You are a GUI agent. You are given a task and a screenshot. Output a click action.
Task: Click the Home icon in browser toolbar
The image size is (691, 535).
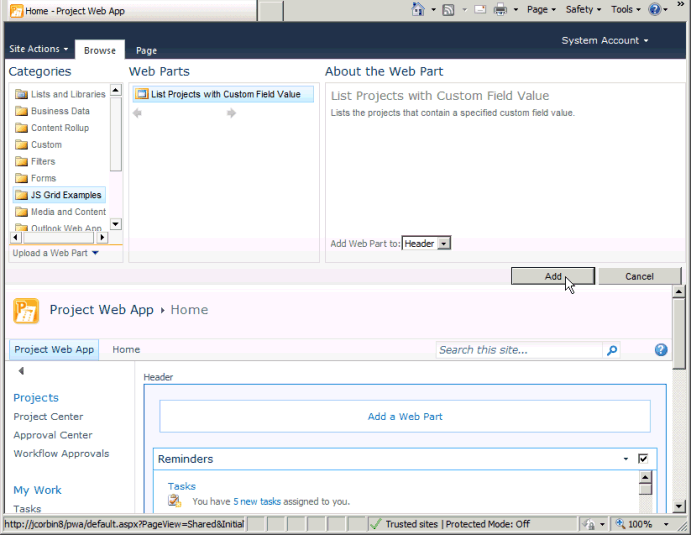tap(418, 9)
